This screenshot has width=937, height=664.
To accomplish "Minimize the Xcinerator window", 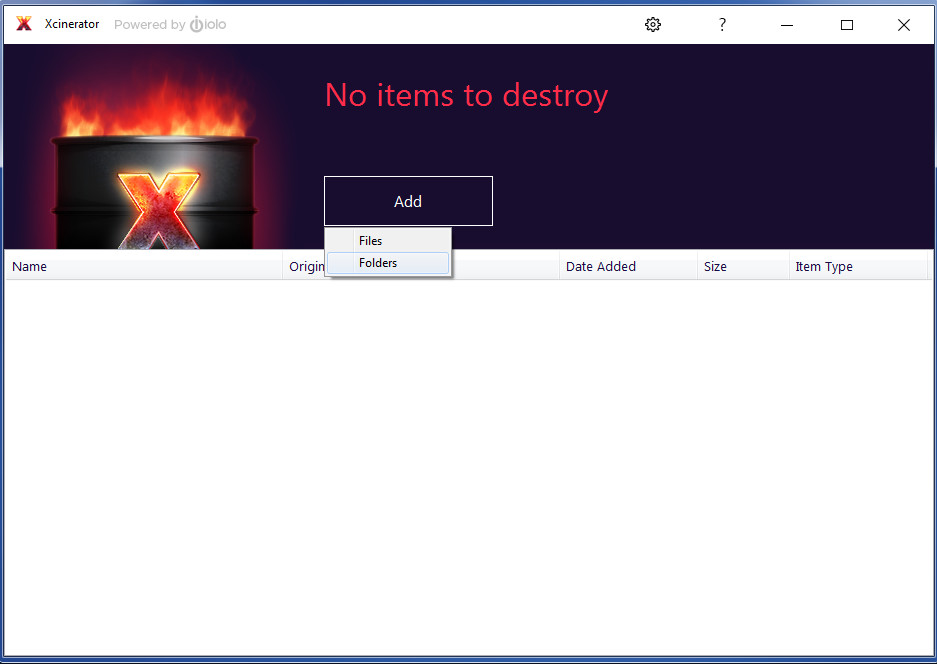I will coord(786,24).
